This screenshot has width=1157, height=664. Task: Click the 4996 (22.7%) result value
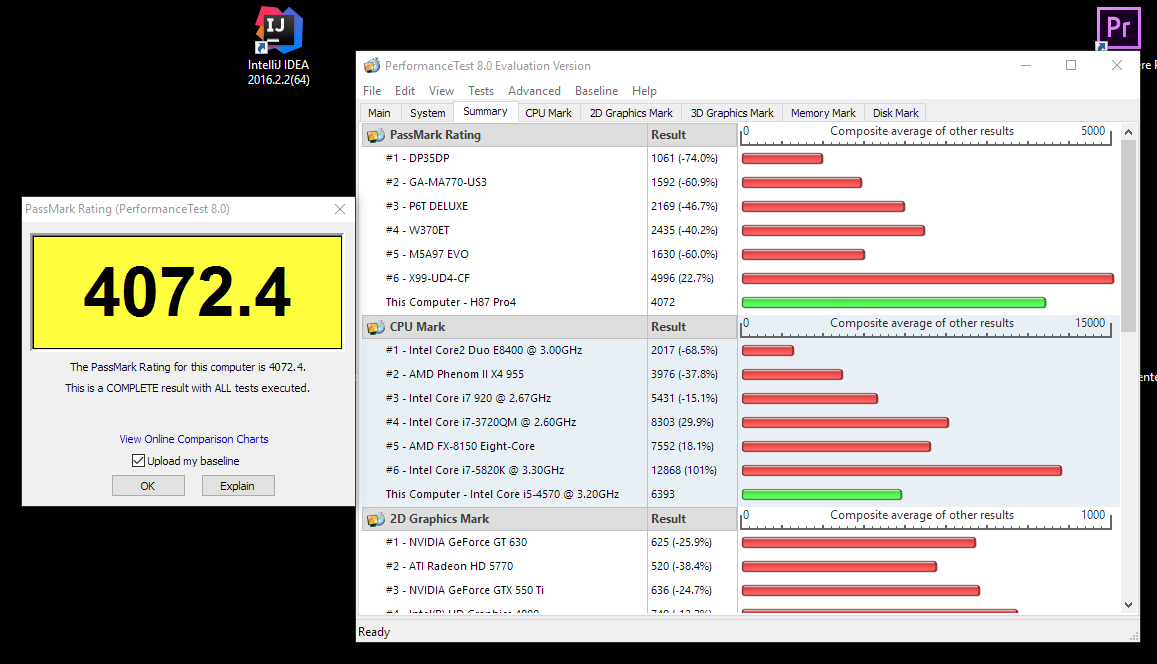tap(683, 278)
